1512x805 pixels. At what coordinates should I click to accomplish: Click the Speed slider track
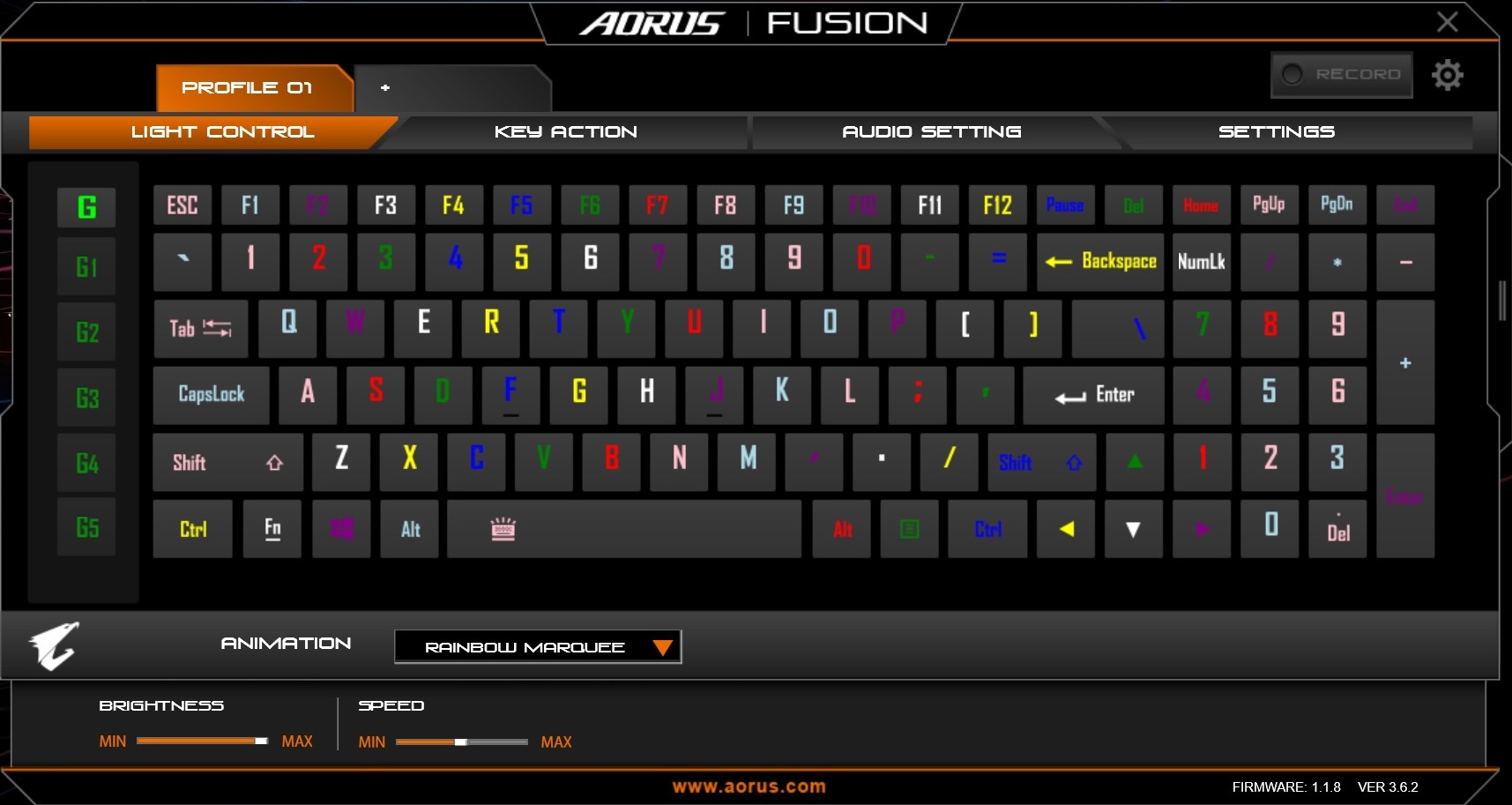click(461, 742)
